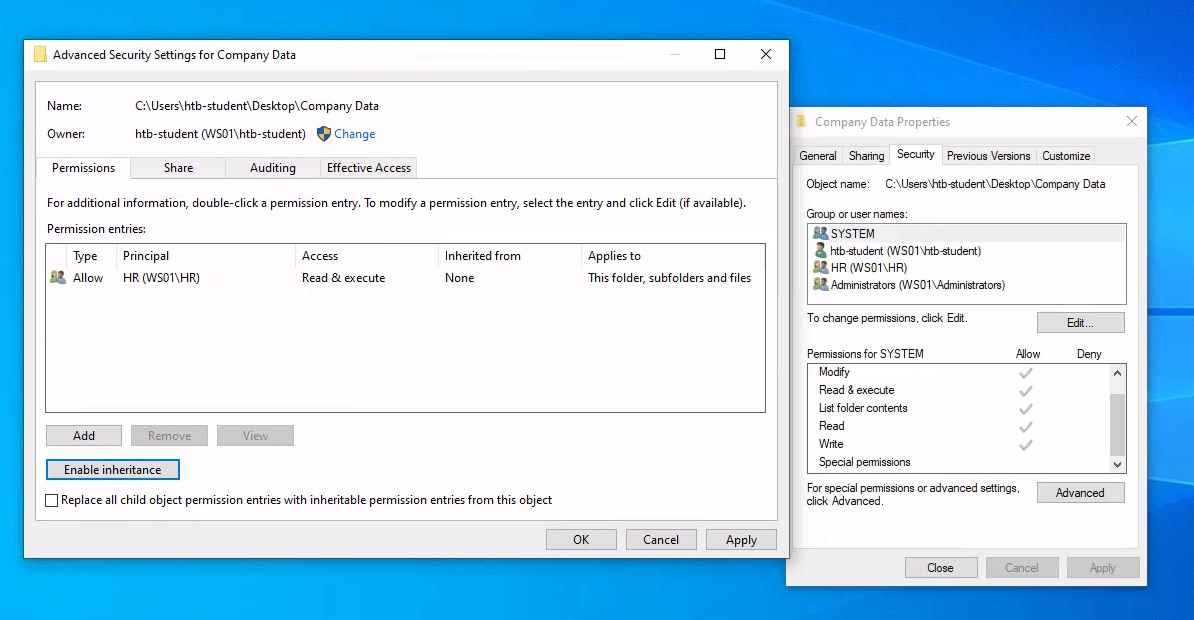Click folder icon in Company Data Properties title
This screenshot has height=620, width=1194.
coord(801,122)
